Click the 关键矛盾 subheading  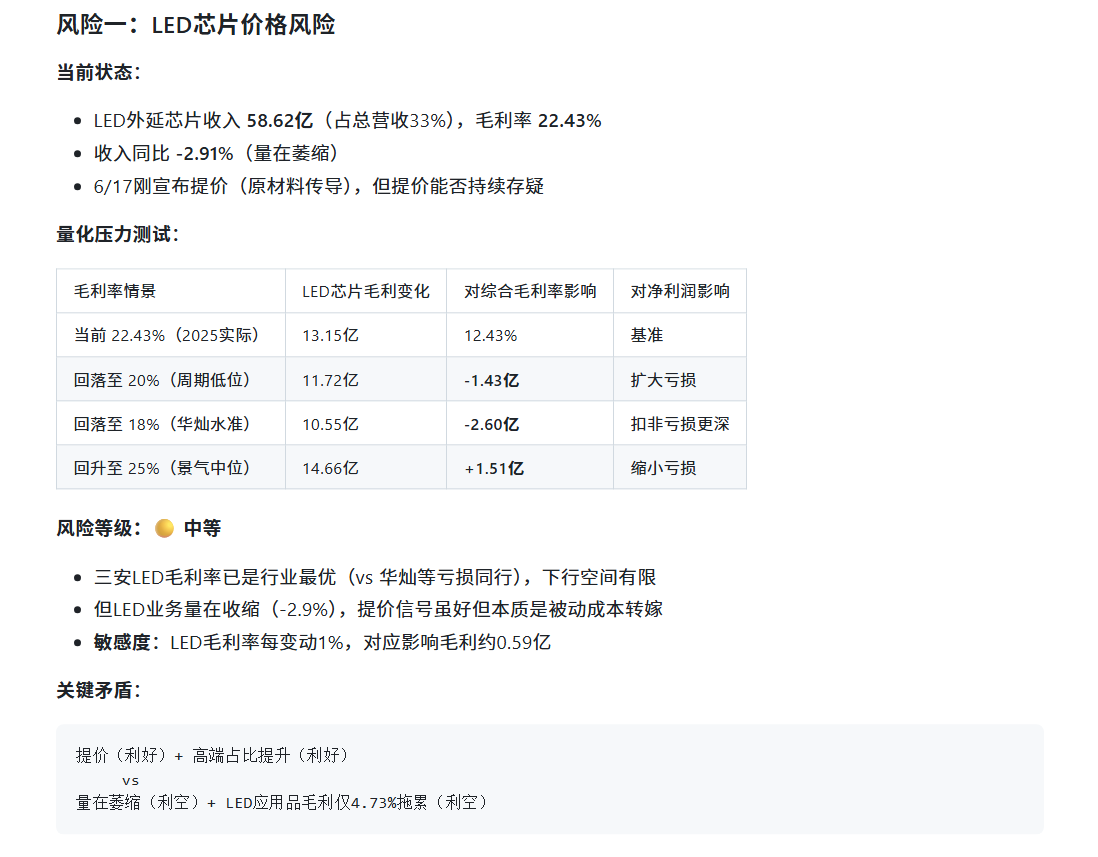98,690
